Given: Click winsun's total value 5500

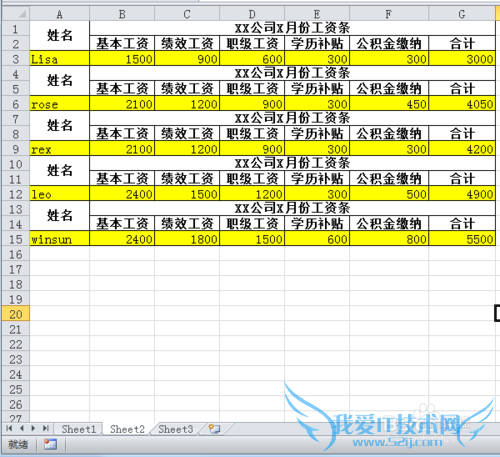Looking at the screenshot, I should [462, 239].
